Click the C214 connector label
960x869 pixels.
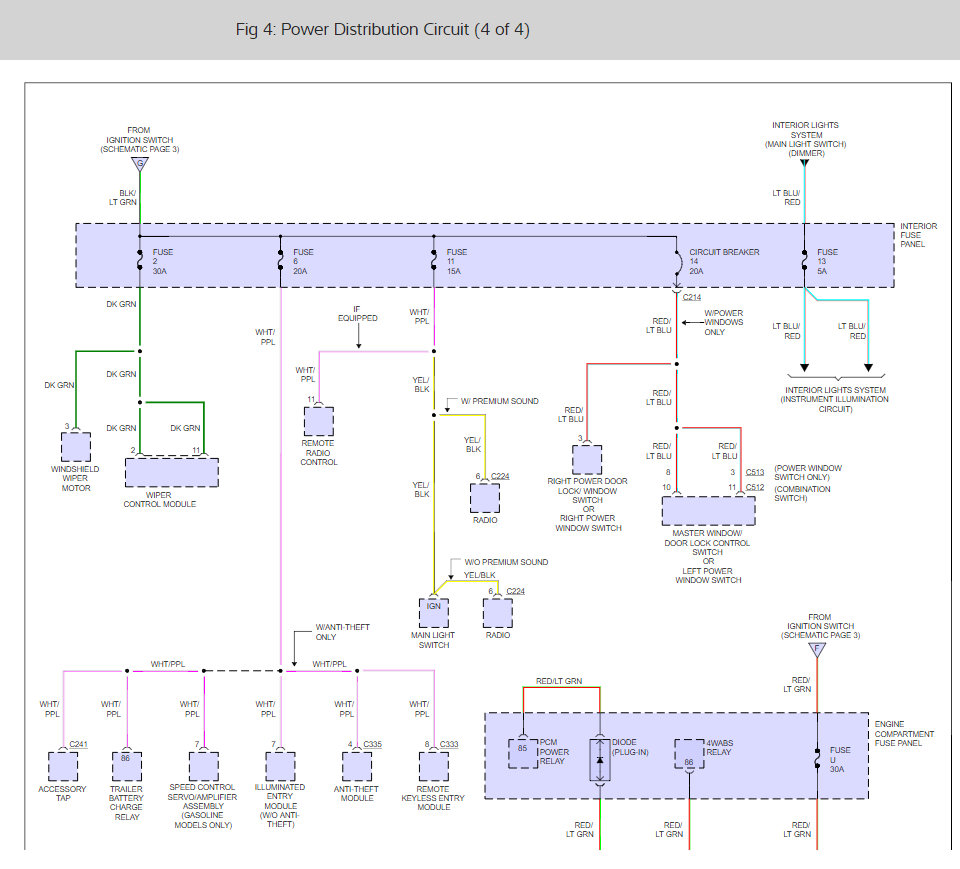[692, 297]
